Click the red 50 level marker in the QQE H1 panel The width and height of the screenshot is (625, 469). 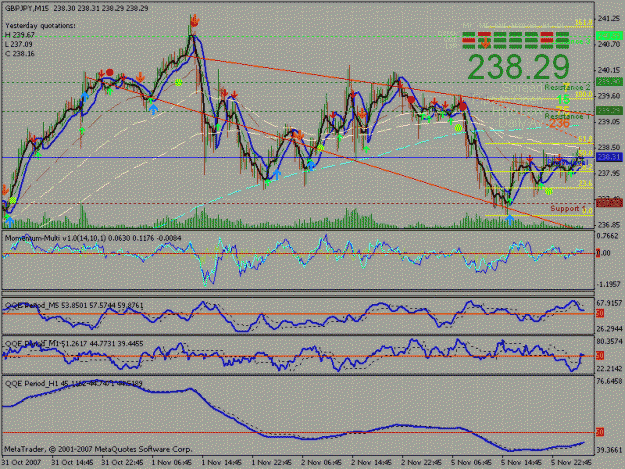coord(600,432)
